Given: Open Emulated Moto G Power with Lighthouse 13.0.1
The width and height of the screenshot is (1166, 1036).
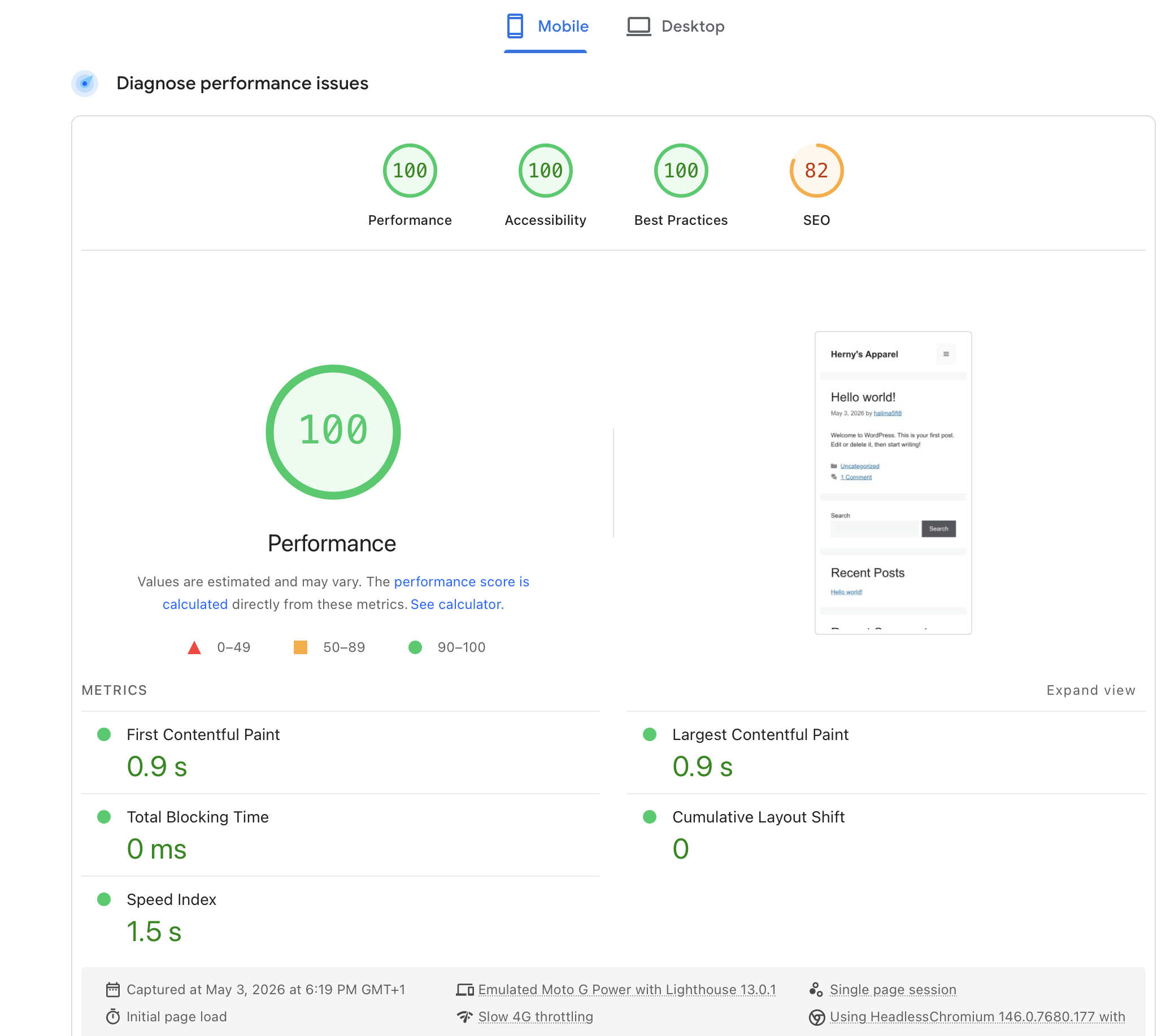Looking at the screenshot, I should pos(627,989).
